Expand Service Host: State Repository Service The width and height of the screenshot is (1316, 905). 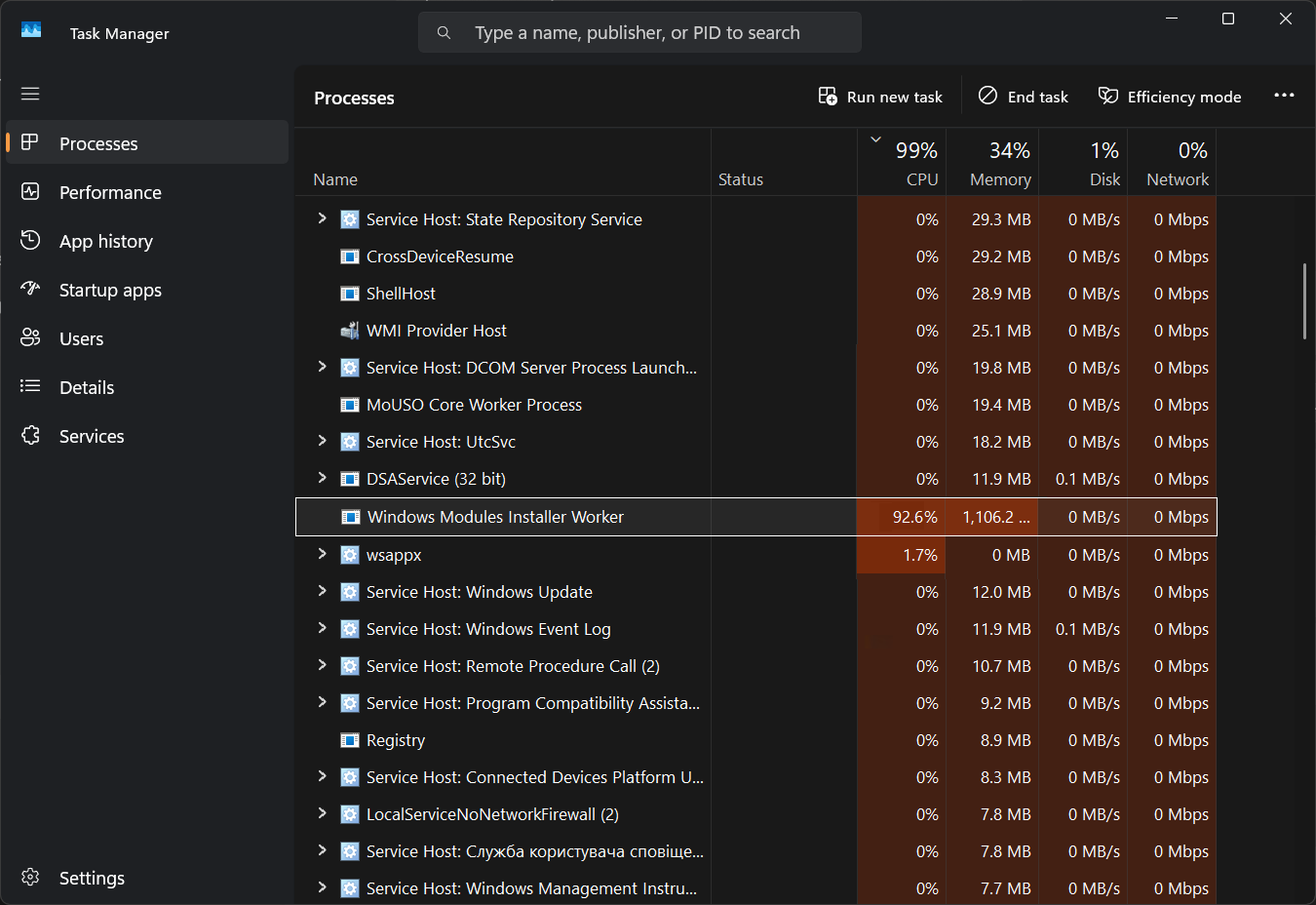[x=322, y=218]
